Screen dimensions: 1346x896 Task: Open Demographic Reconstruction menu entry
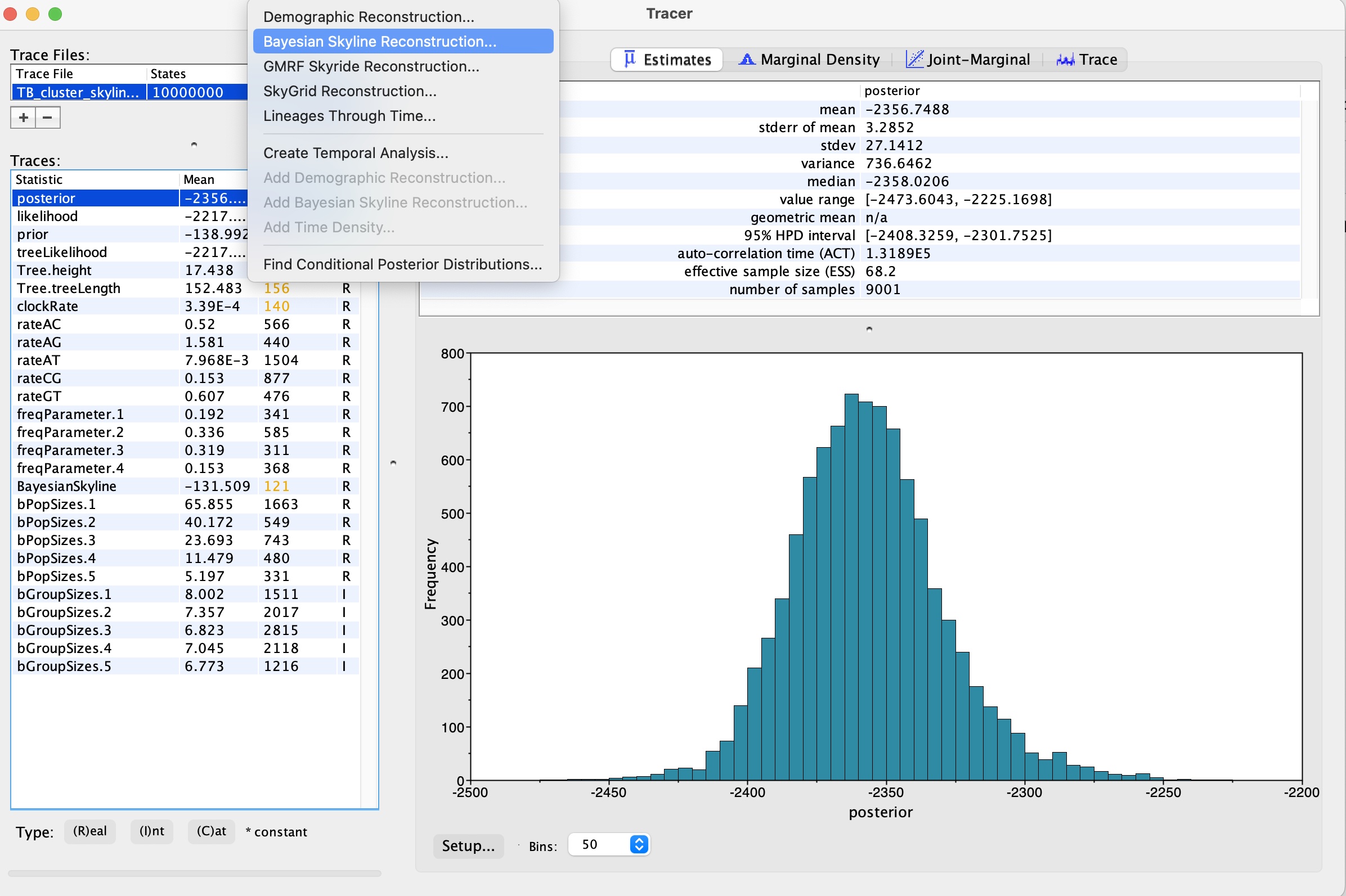403,16
